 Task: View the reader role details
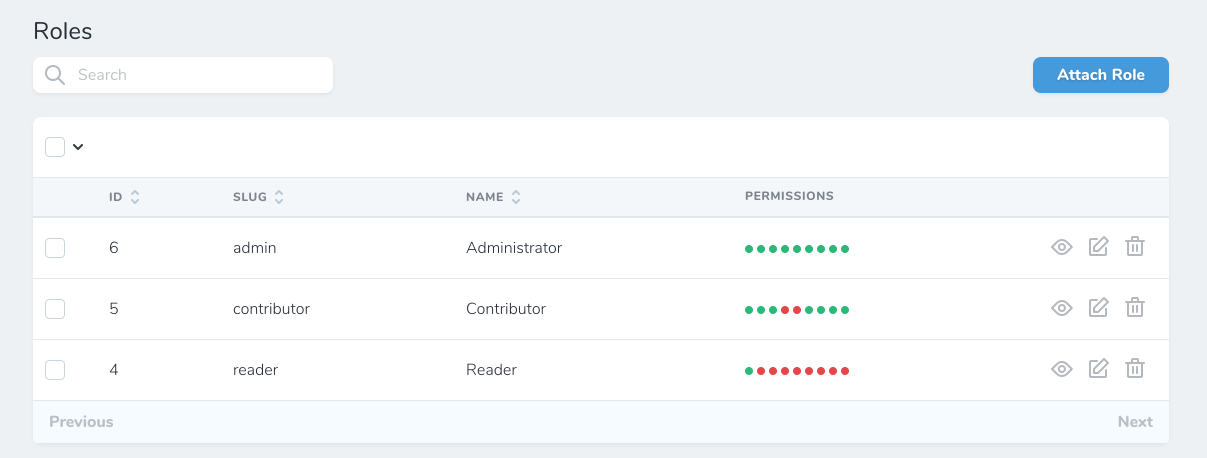click(1061, 369)
